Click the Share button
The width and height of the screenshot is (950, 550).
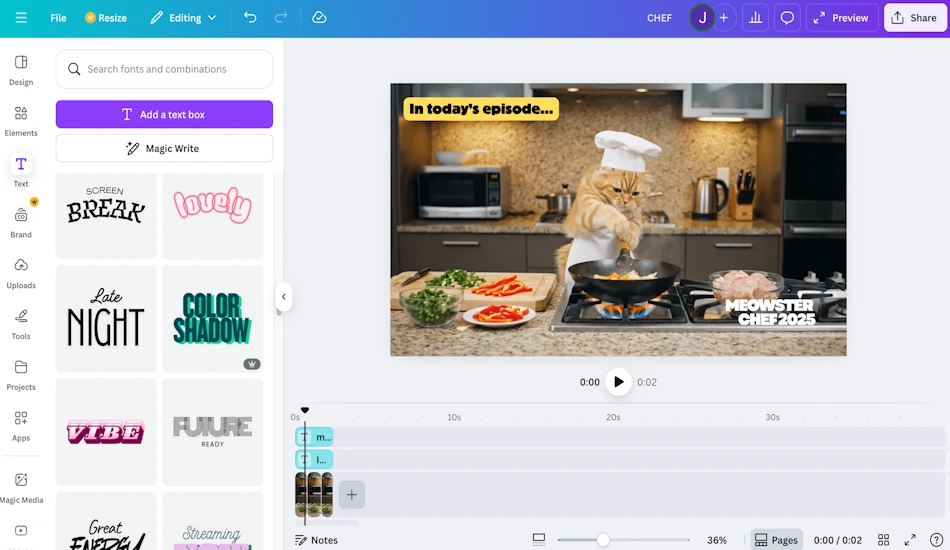[x=915, y=18]
